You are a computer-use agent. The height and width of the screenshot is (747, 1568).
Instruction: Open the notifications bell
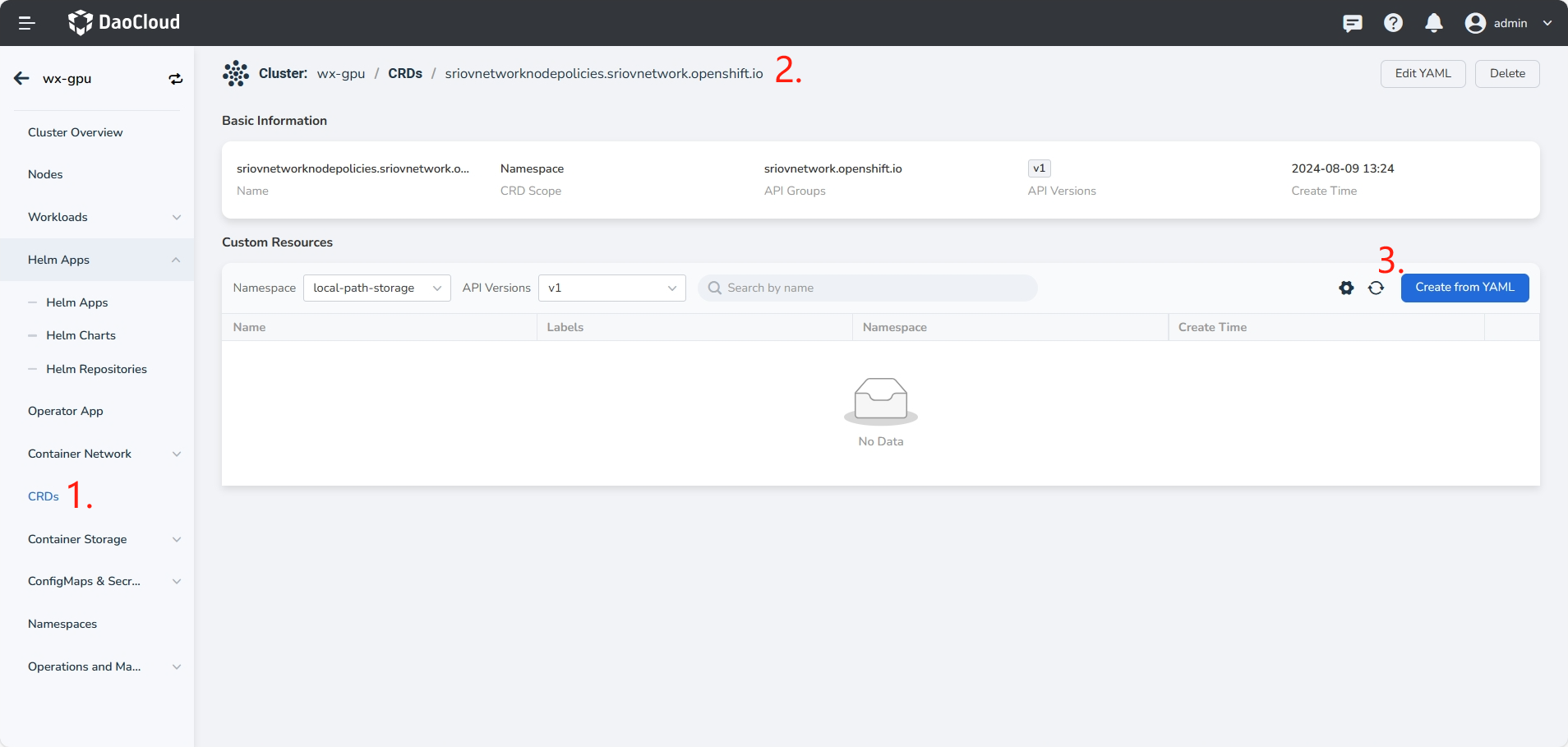[1433, 23]
